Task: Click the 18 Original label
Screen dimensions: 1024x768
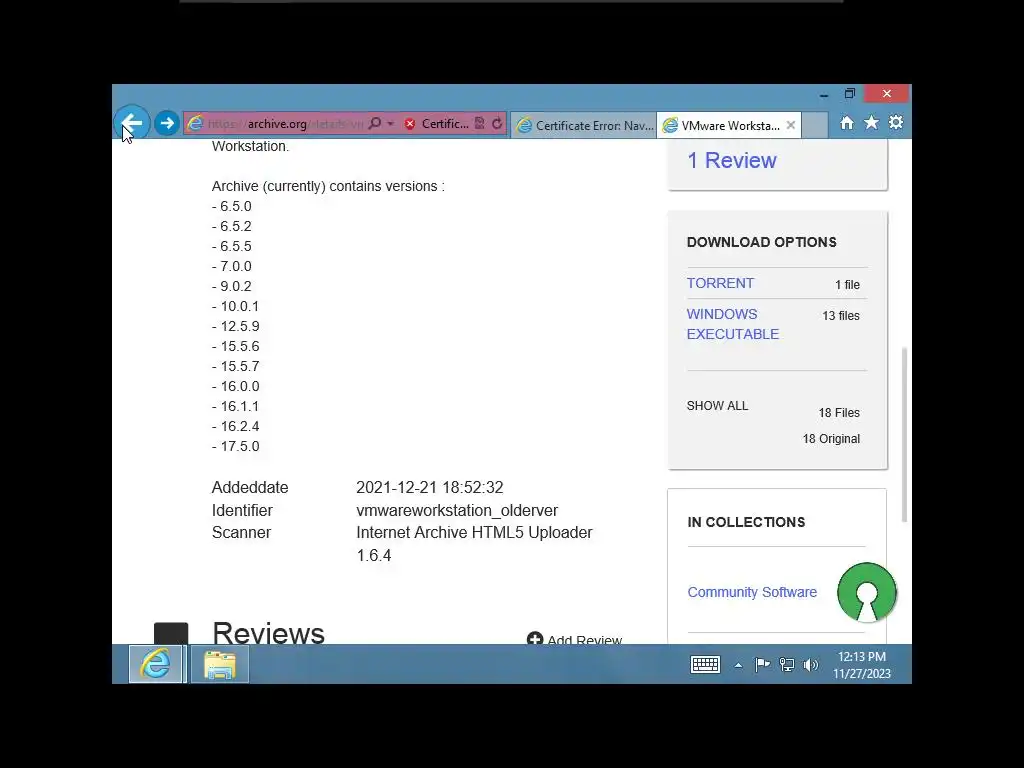Action: [x=831, y=439]
